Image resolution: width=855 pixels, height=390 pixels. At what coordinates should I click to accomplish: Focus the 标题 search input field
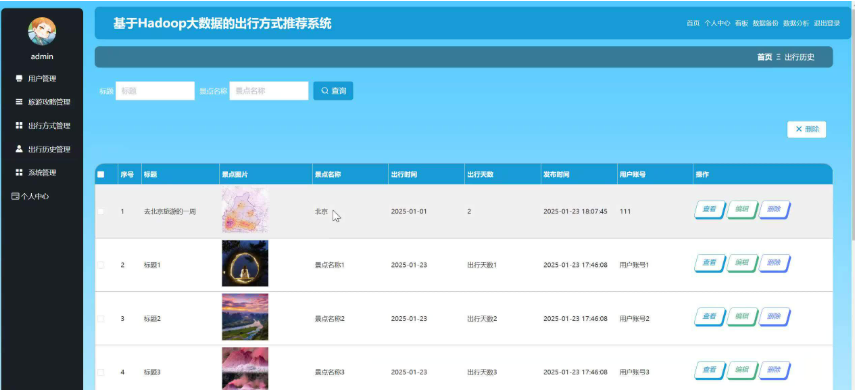[155, 91]
